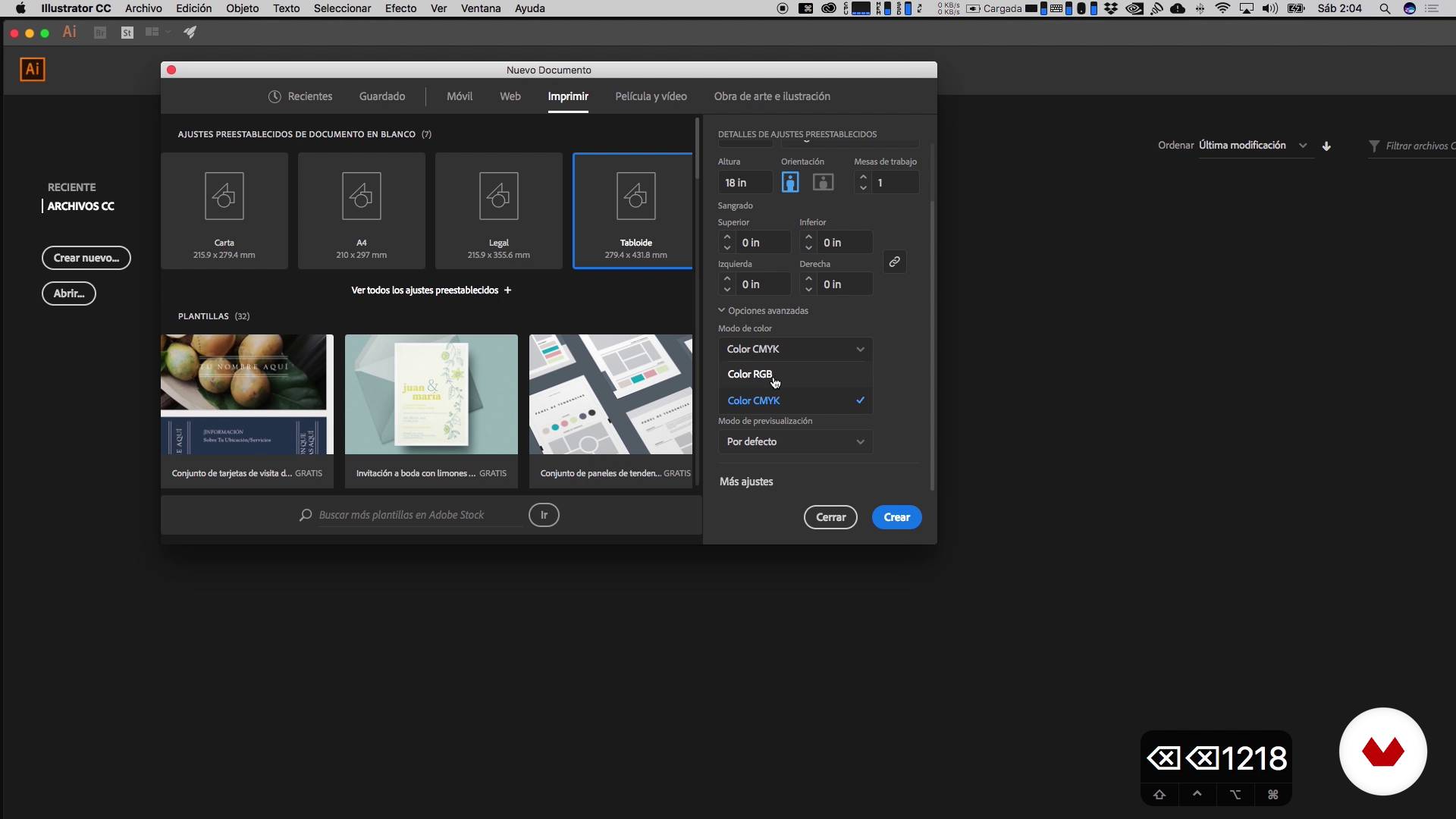Click the Ir search button
This screenshot has width=1456, height=819.
pos(544,515)
